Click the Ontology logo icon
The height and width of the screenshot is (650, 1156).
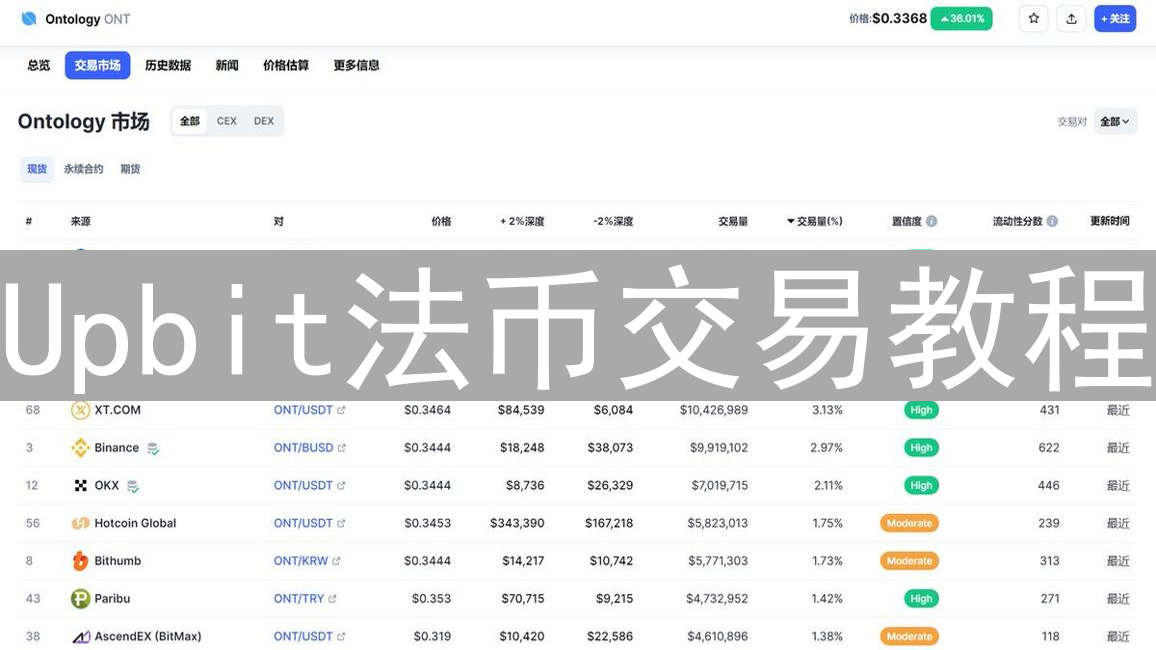(29, 18)
